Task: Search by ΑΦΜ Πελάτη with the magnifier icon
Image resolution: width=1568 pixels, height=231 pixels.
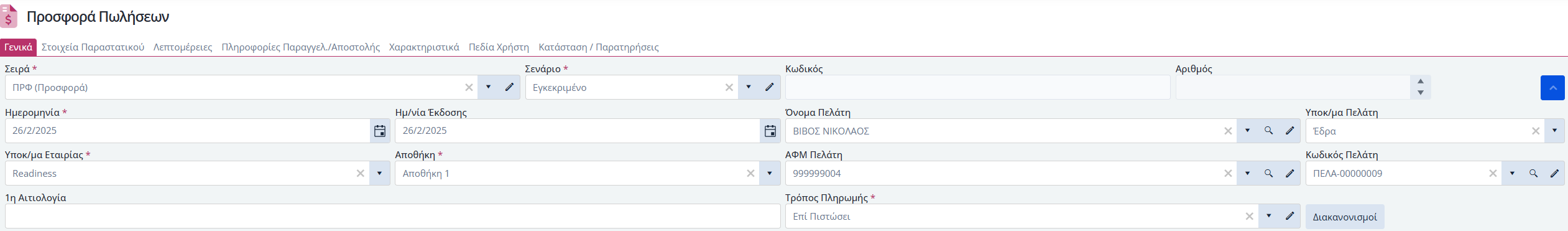Action: click(1268, 174)
